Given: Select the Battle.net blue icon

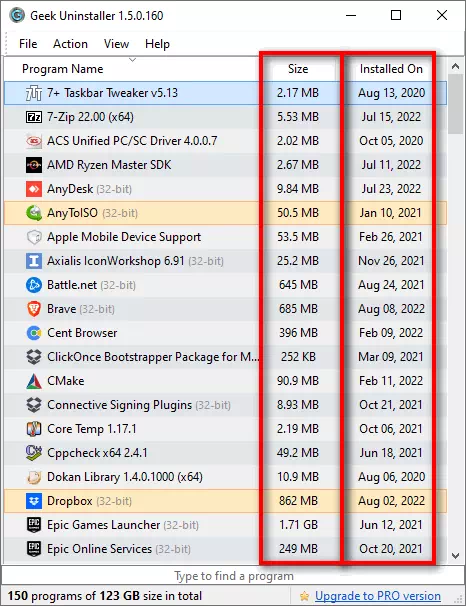Looking at the screenshot, I should pyautogui.click(x=34, y=285).
